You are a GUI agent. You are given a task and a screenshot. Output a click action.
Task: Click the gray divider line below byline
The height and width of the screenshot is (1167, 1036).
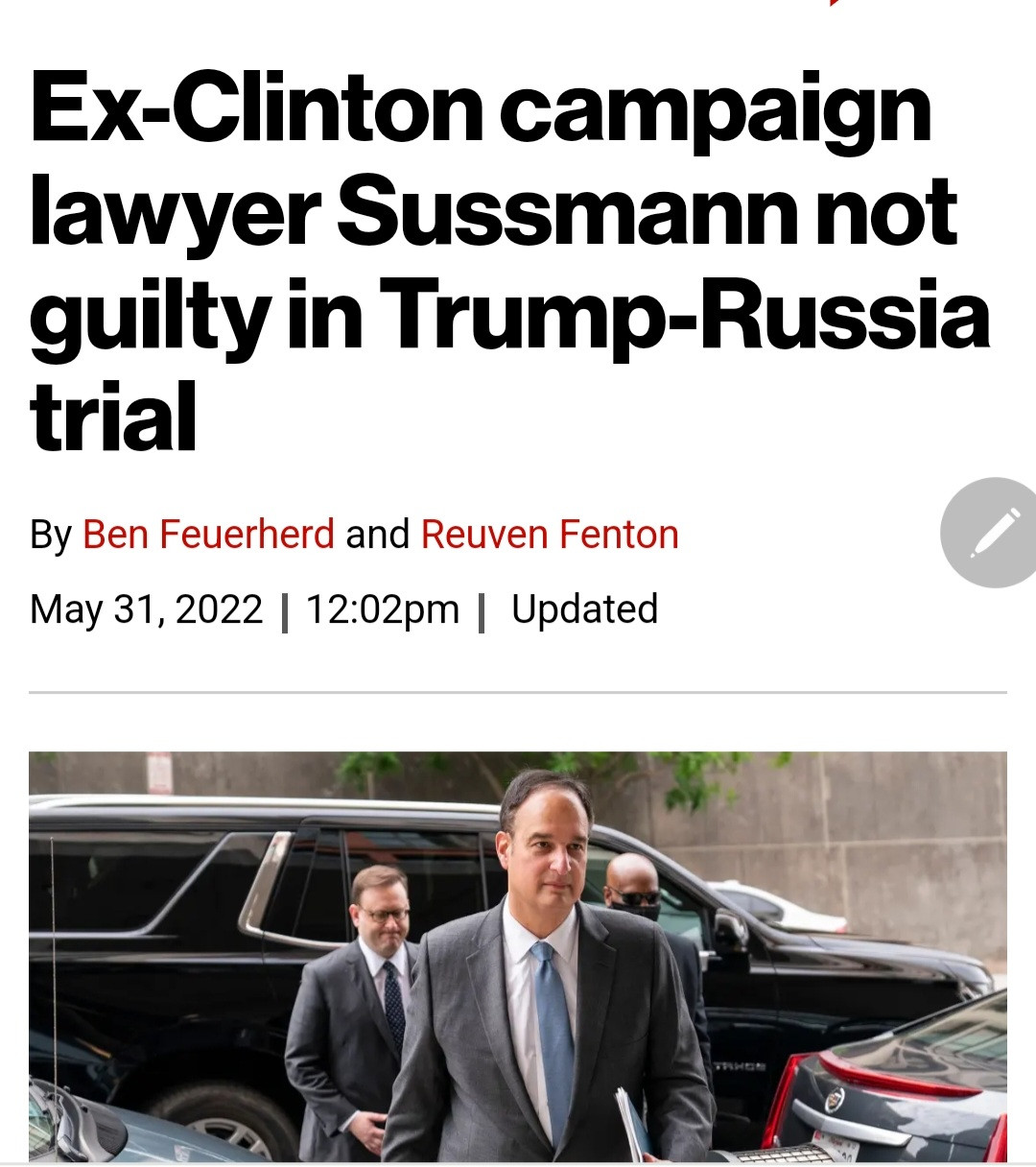coord(518,691)
